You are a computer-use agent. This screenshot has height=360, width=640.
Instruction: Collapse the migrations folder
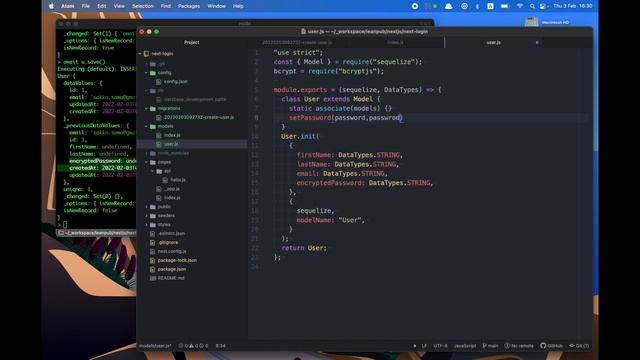point(146,109)
